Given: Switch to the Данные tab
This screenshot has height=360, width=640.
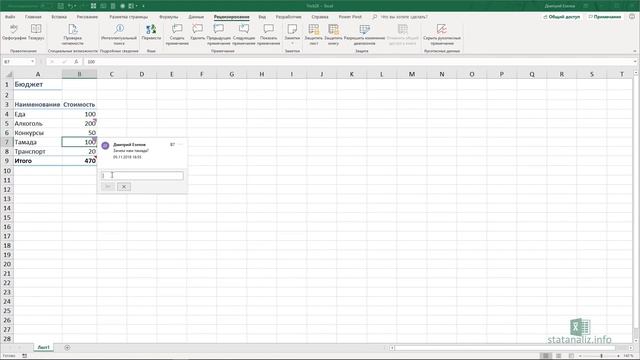Looking at the screenshot, I should coord(196,17).
